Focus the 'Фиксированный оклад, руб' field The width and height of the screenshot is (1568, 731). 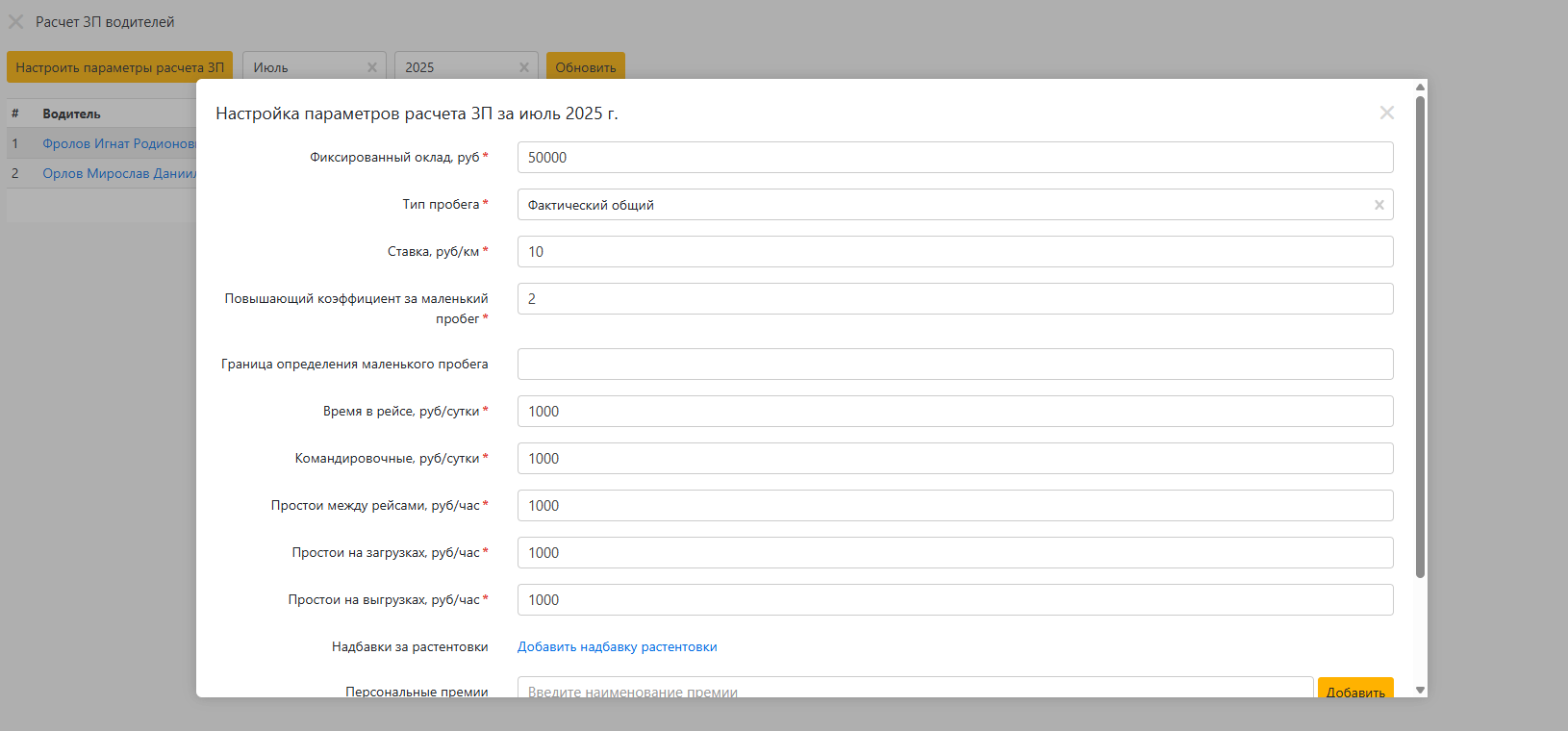pos(954,158)
